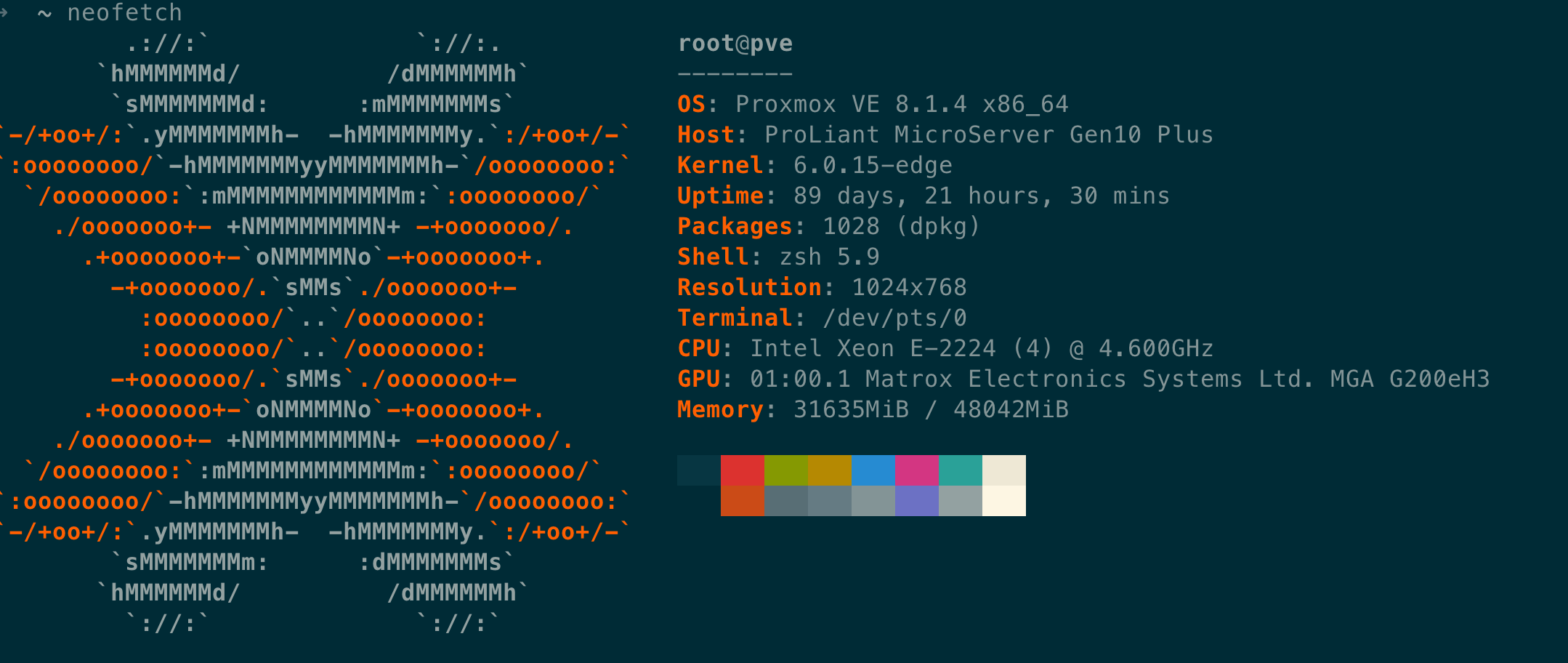This screenshot has height=663, width=1568.
Task: Click the '1024x768' value
Action: (x=909, y=288)
